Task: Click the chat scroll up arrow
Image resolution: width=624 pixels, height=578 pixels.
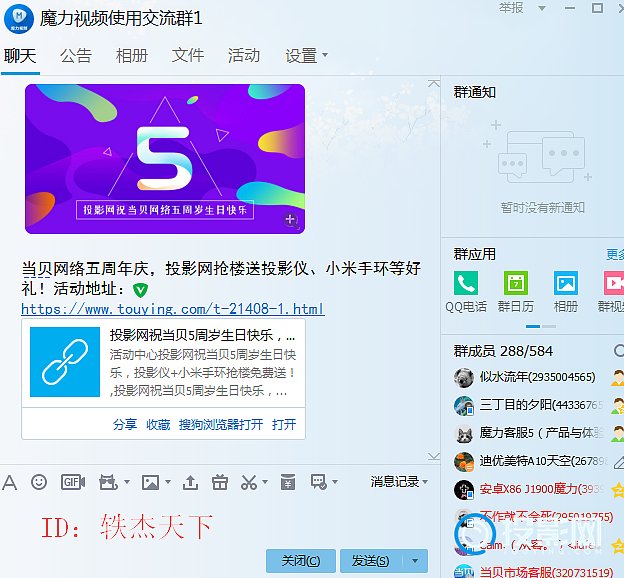Action: (x=434, y=84)
